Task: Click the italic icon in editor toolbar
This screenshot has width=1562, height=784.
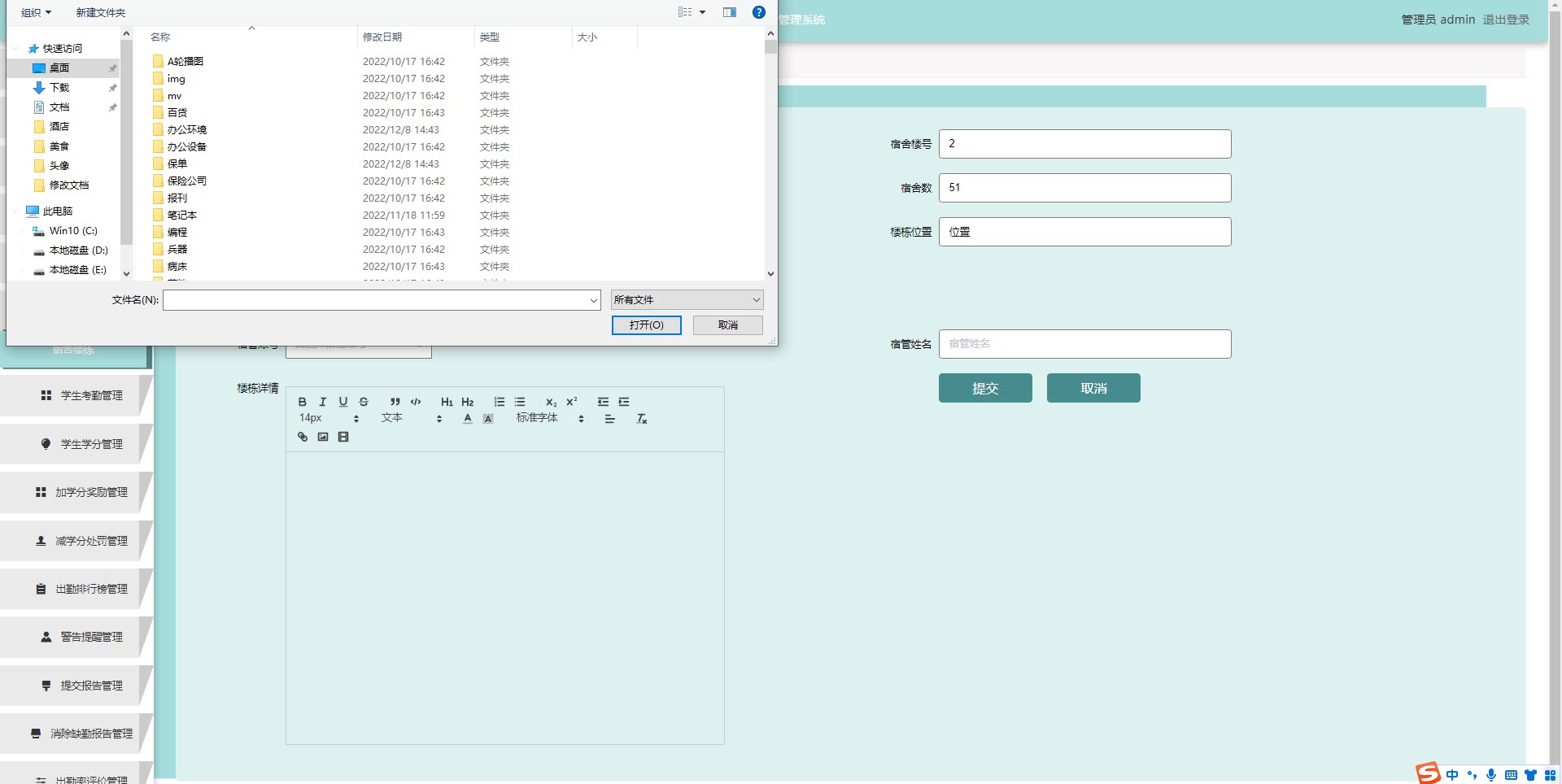Action: pyautogui.click(x=323, y=402)
